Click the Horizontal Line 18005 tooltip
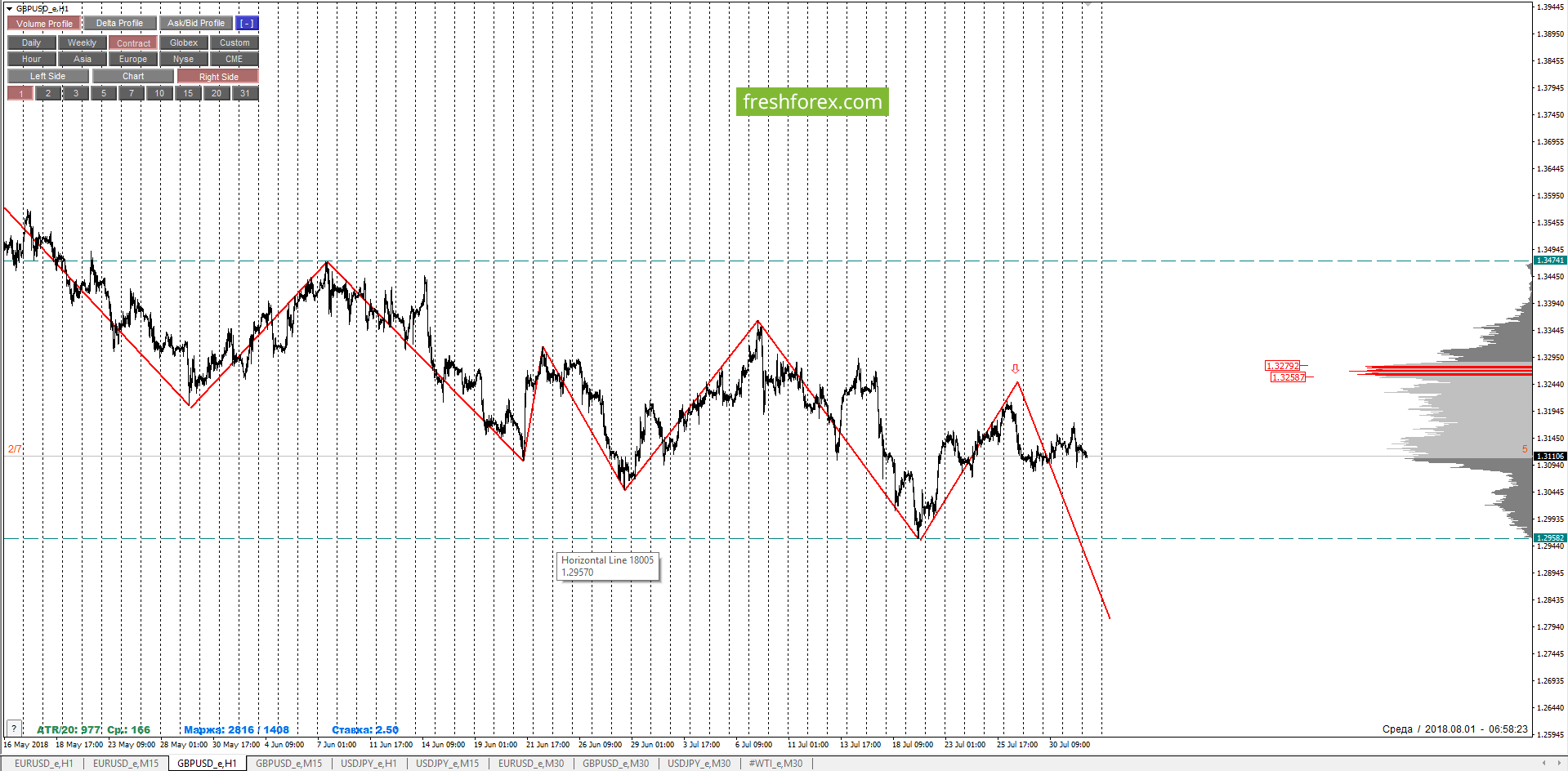1568x771 pixels. pos(608,566)
